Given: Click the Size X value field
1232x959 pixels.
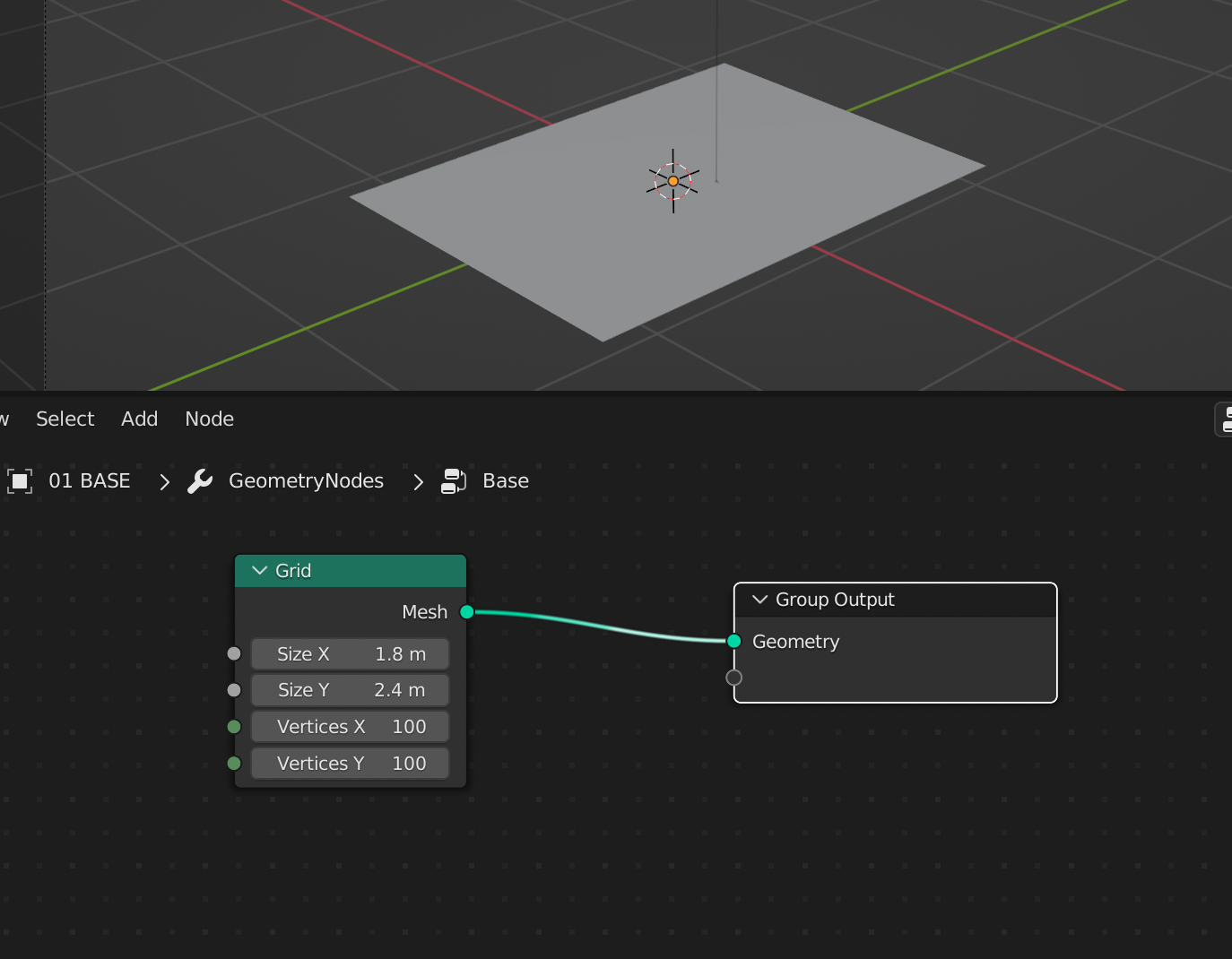Looking at the screenshot, I should point(350,654).
